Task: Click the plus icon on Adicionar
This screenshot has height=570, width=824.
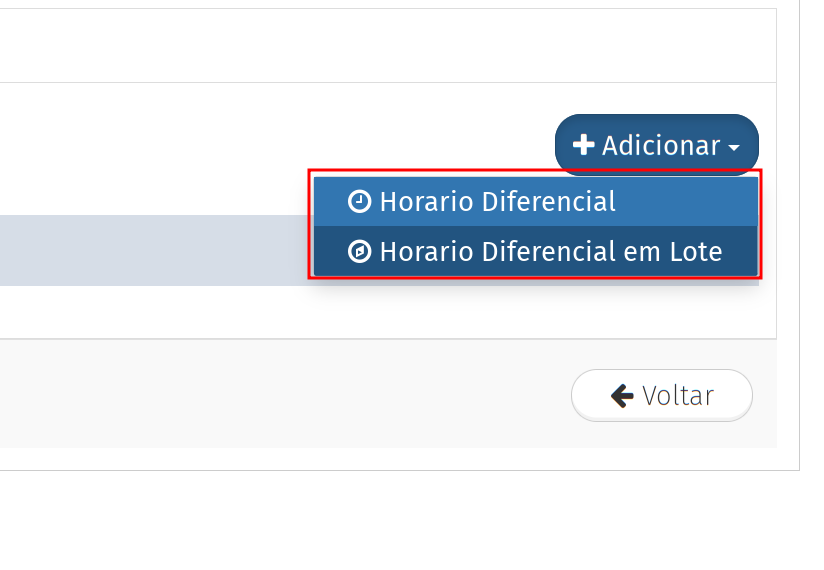Action: coord(583,145)
